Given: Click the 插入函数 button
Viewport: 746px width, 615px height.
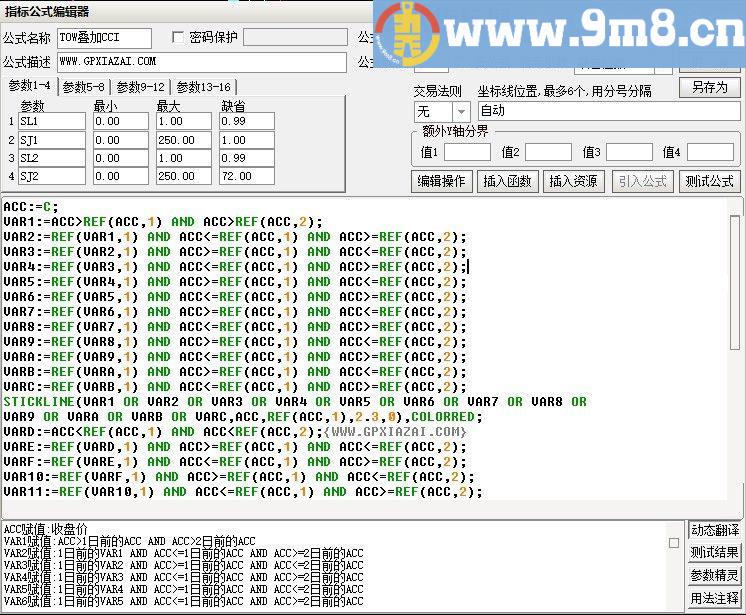Looking at the screenshot, I should pos(507,181).
